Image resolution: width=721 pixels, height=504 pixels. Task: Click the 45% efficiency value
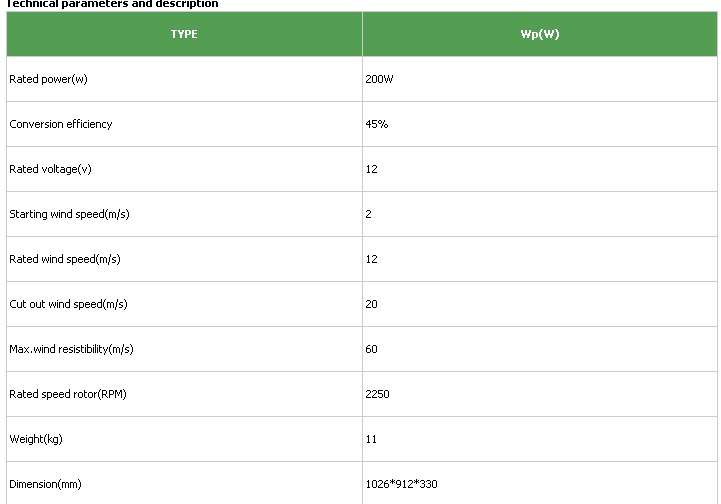(x=377, y=124)
